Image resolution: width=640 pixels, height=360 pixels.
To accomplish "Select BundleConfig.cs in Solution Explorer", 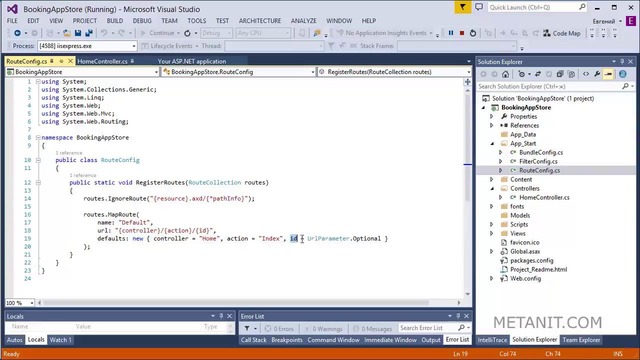I will coord(541,153).
